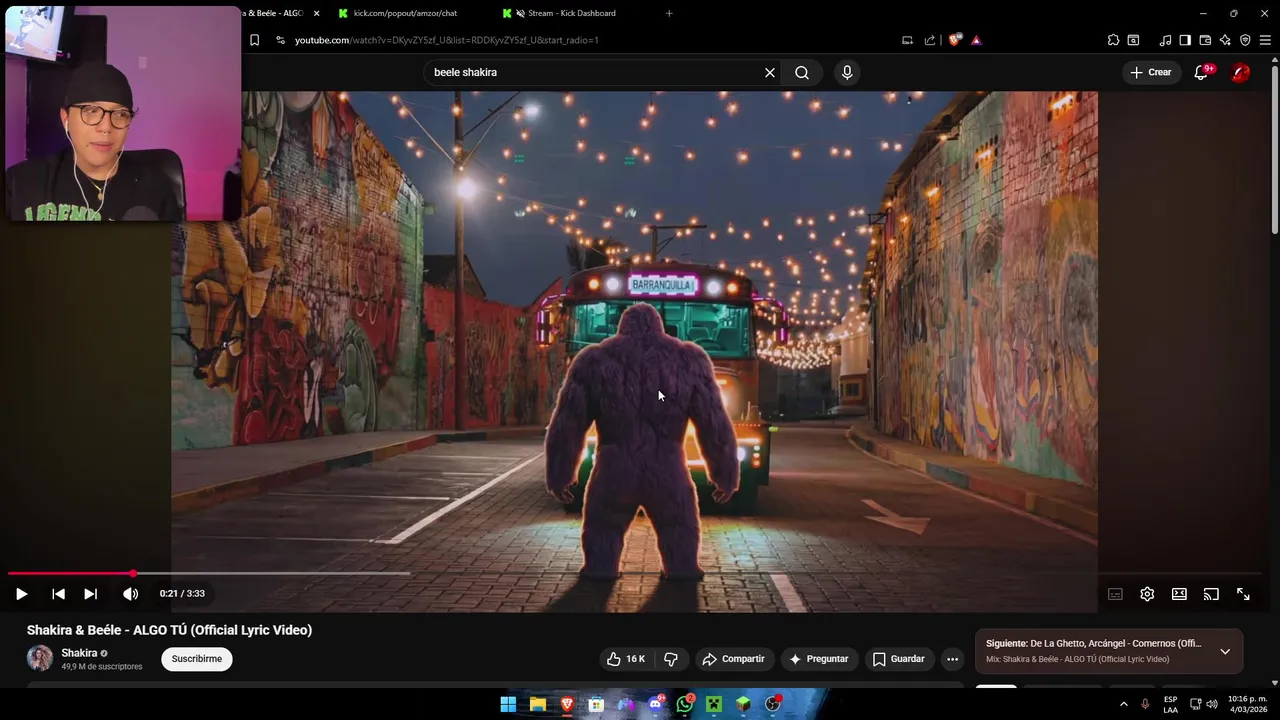
Task: Switch to the kick.com popout chat tab
Action: [x=405, y=13]
